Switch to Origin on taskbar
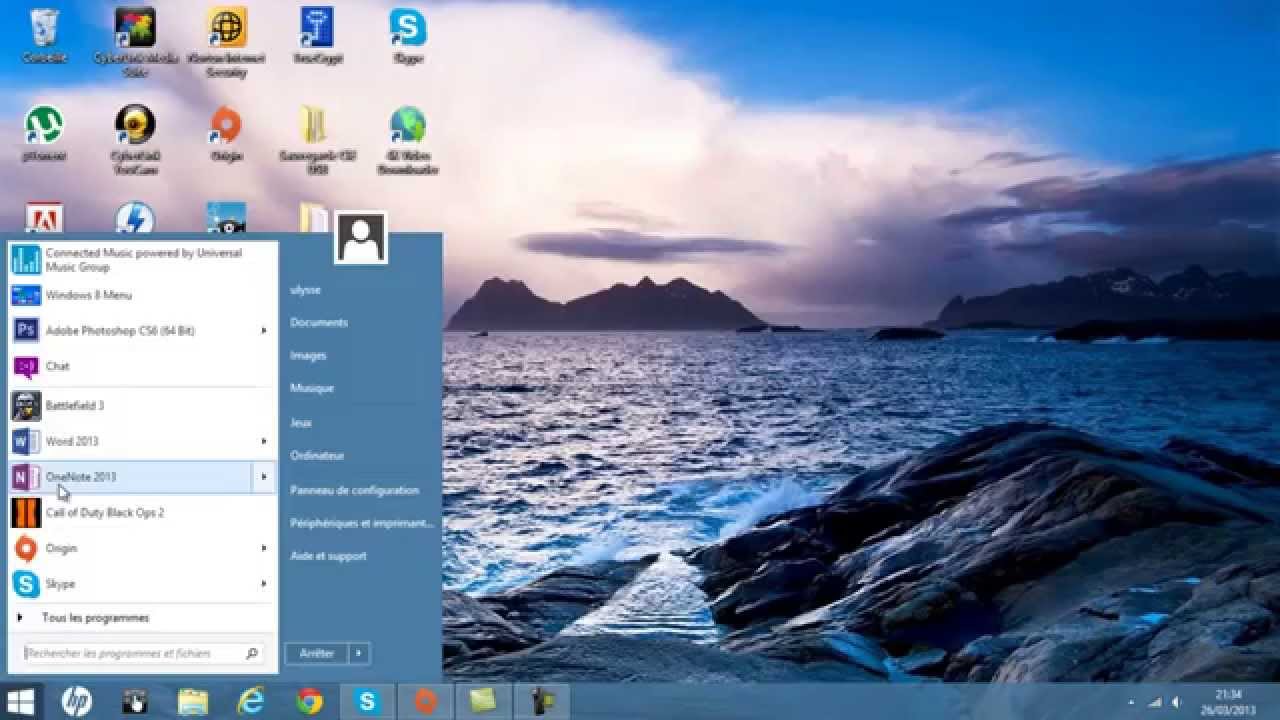Image resolution: width=1280 pixels, height=720 pixels. pyautogui.click(x=425, y=702)
